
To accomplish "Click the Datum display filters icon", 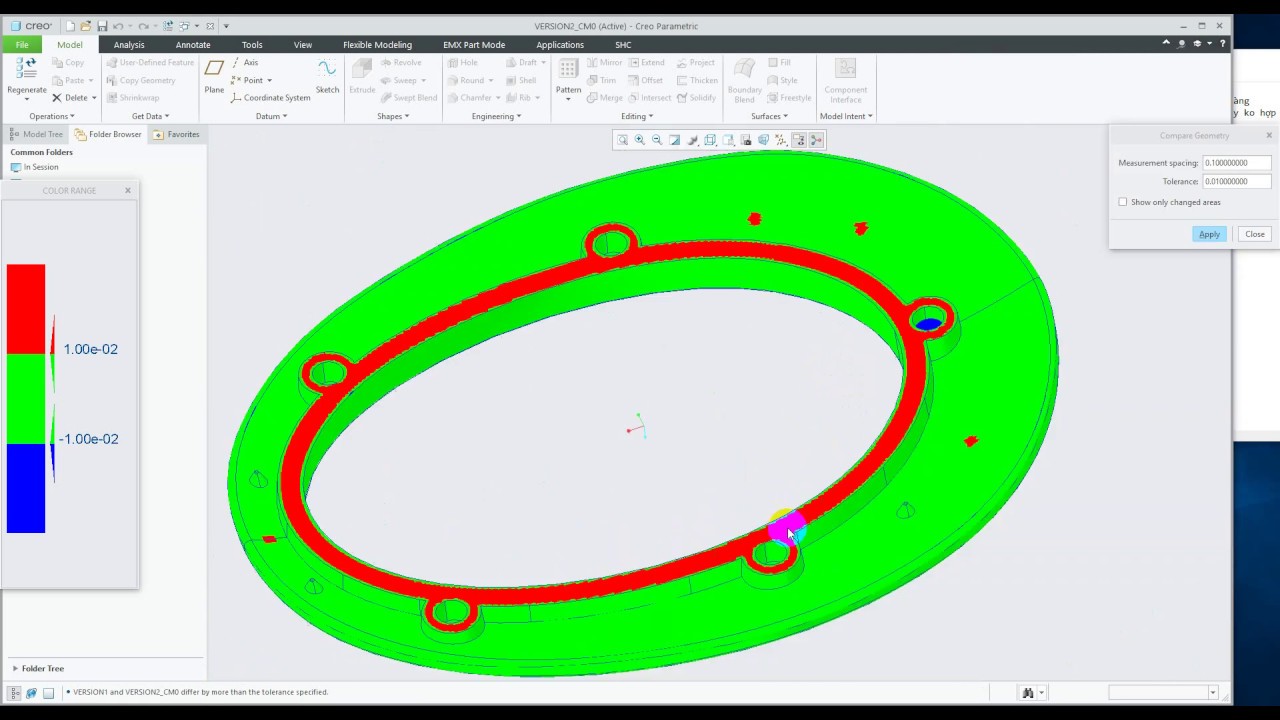I will (x=781, y=140).
